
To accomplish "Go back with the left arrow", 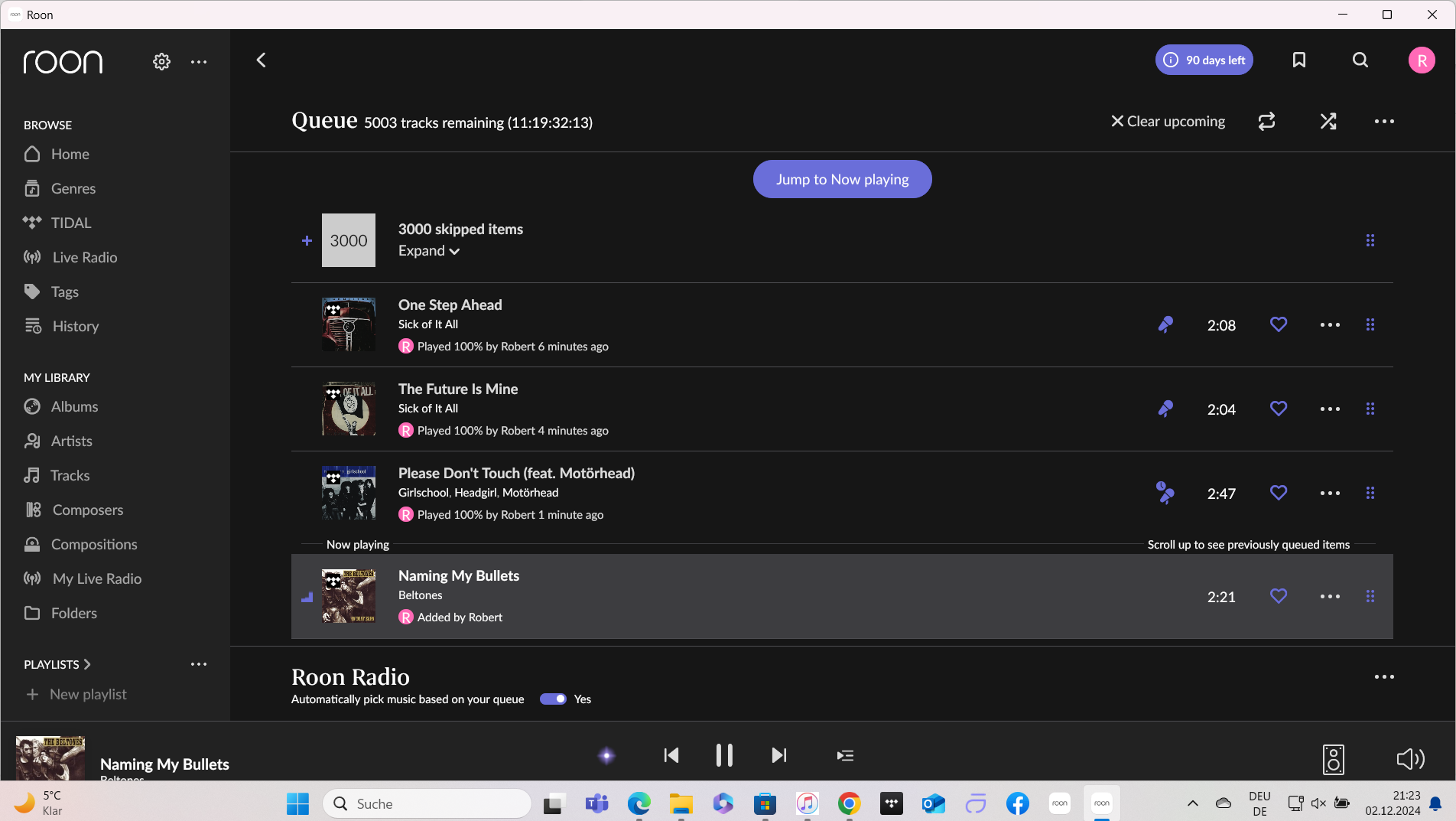I will 261,60.
